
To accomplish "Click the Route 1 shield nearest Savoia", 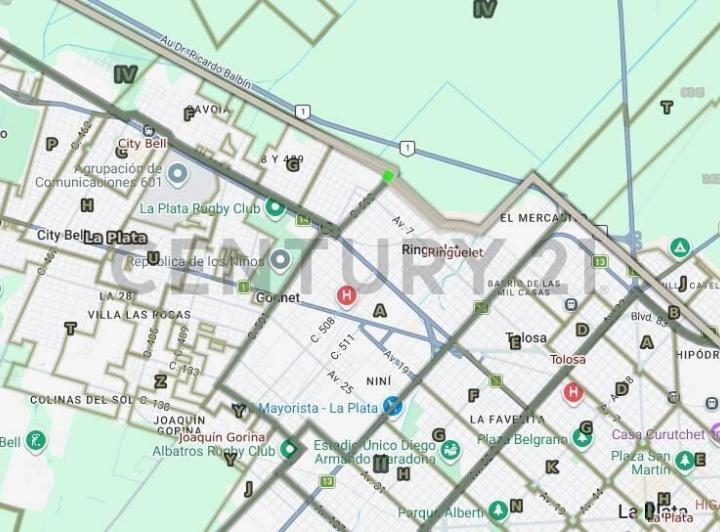I will click(303, 111).
